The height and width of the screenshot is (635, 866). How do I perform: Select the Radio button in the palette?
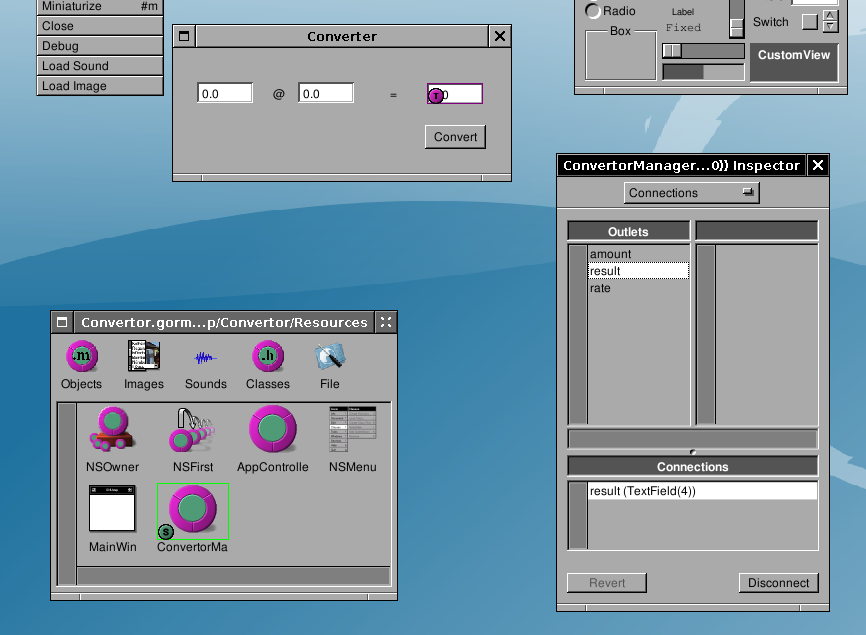click(594, 11)
